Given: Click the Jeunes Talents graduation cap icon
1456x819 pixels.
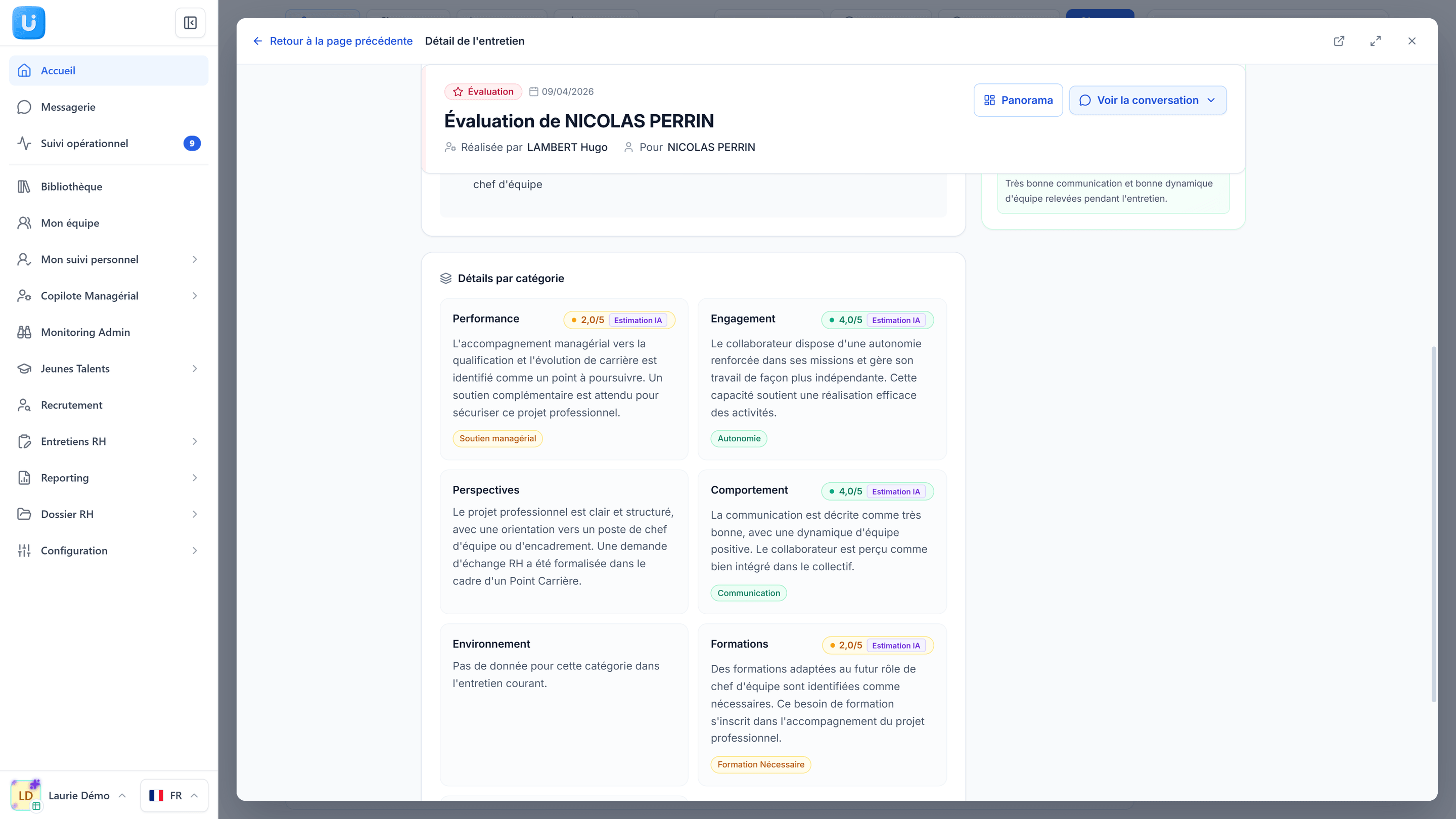Looking at the screenshot, I should [x=24, y=369].
